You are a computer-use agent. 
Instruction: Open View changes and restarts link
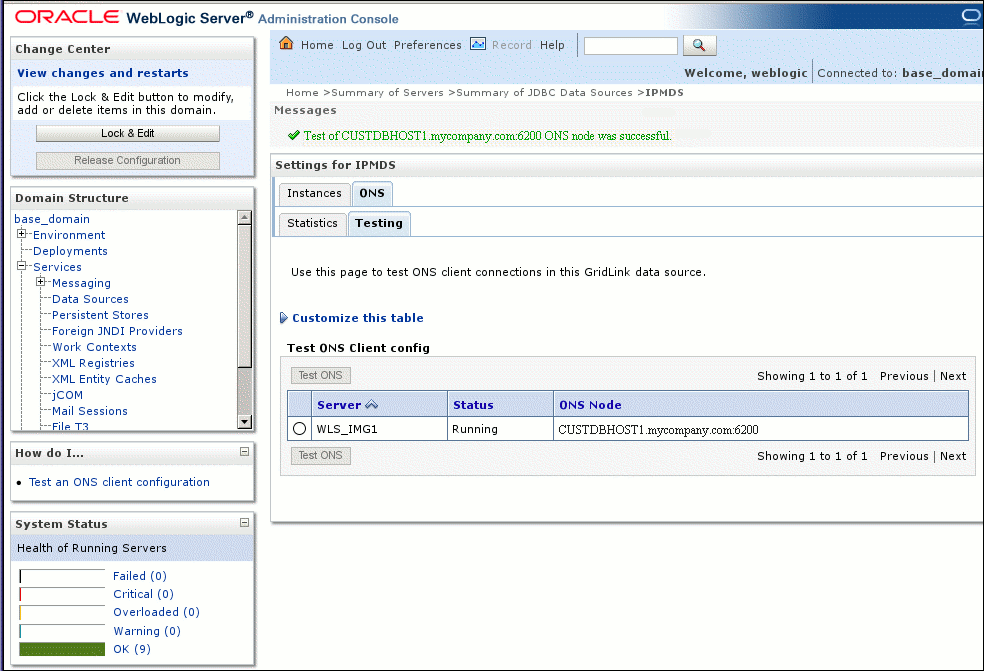pos(103,73)
